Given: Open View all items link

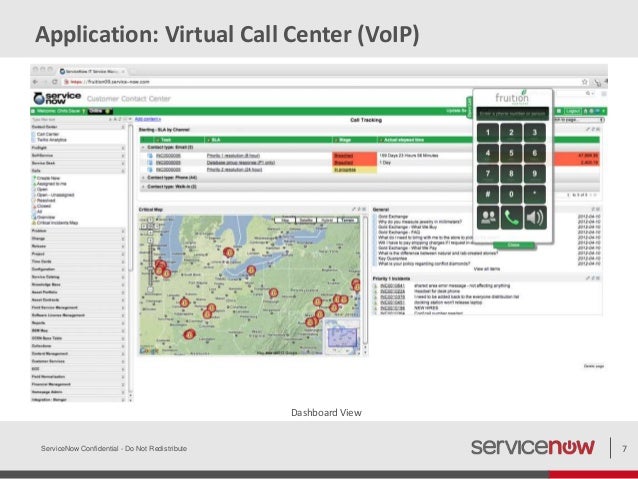Looking at the screenshot, I should 487,269.
